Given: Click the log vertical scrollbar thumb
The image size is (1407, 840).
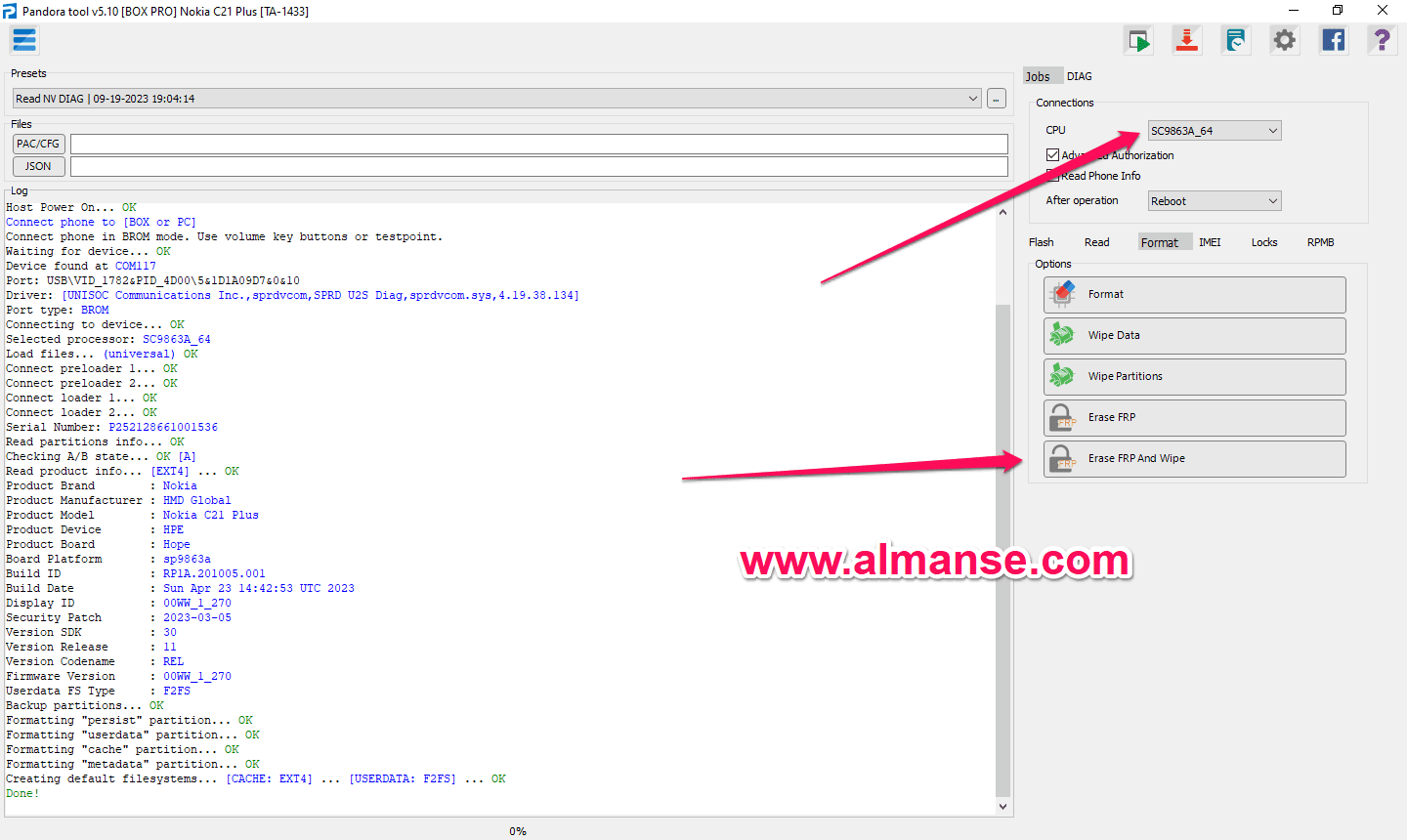Looking at the screenshot, I should [x=1002, y=550].
